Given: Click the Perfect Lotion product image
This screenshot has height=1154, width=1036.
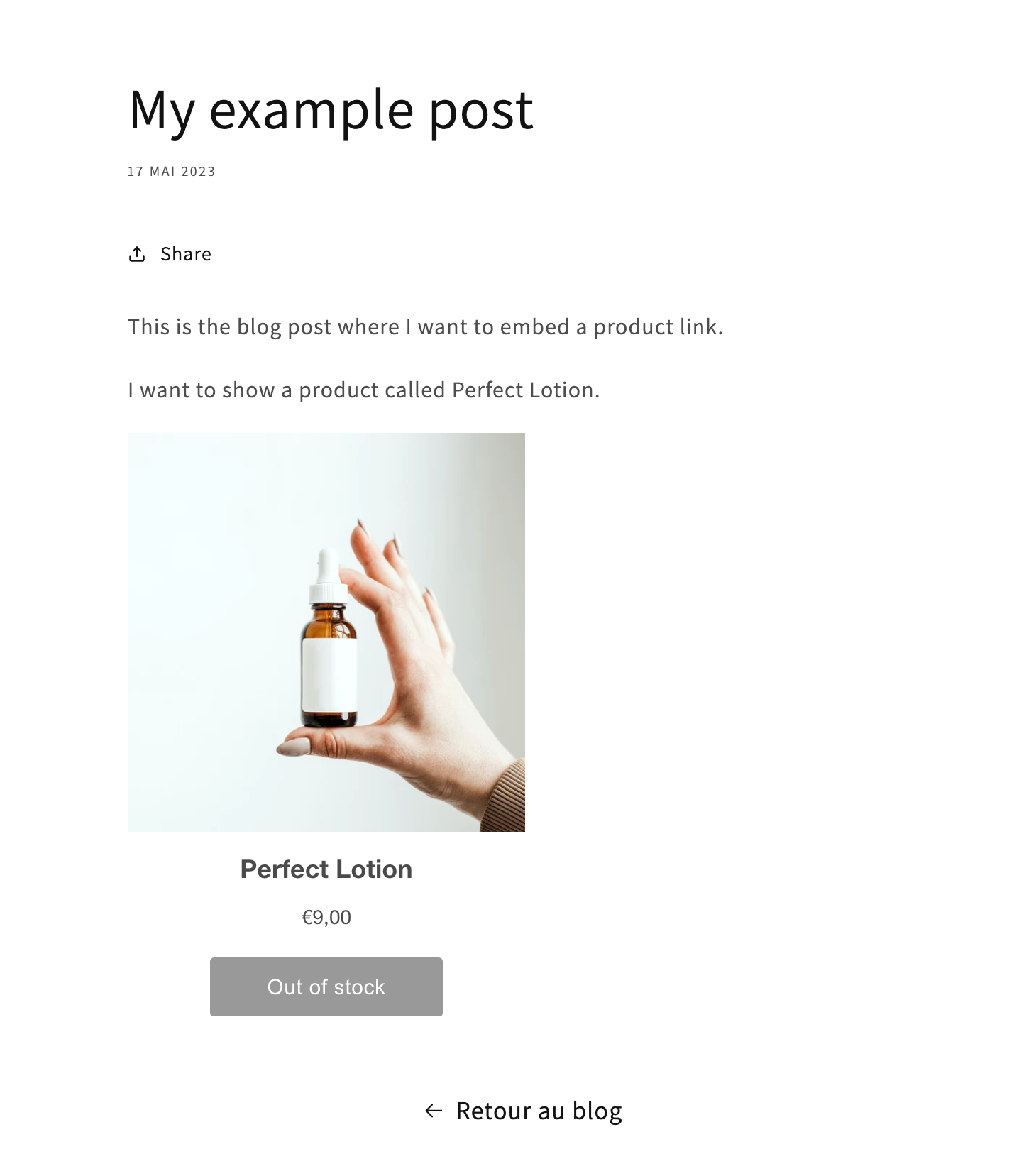Looking at the screenshot, I should [x=326, y=632].
